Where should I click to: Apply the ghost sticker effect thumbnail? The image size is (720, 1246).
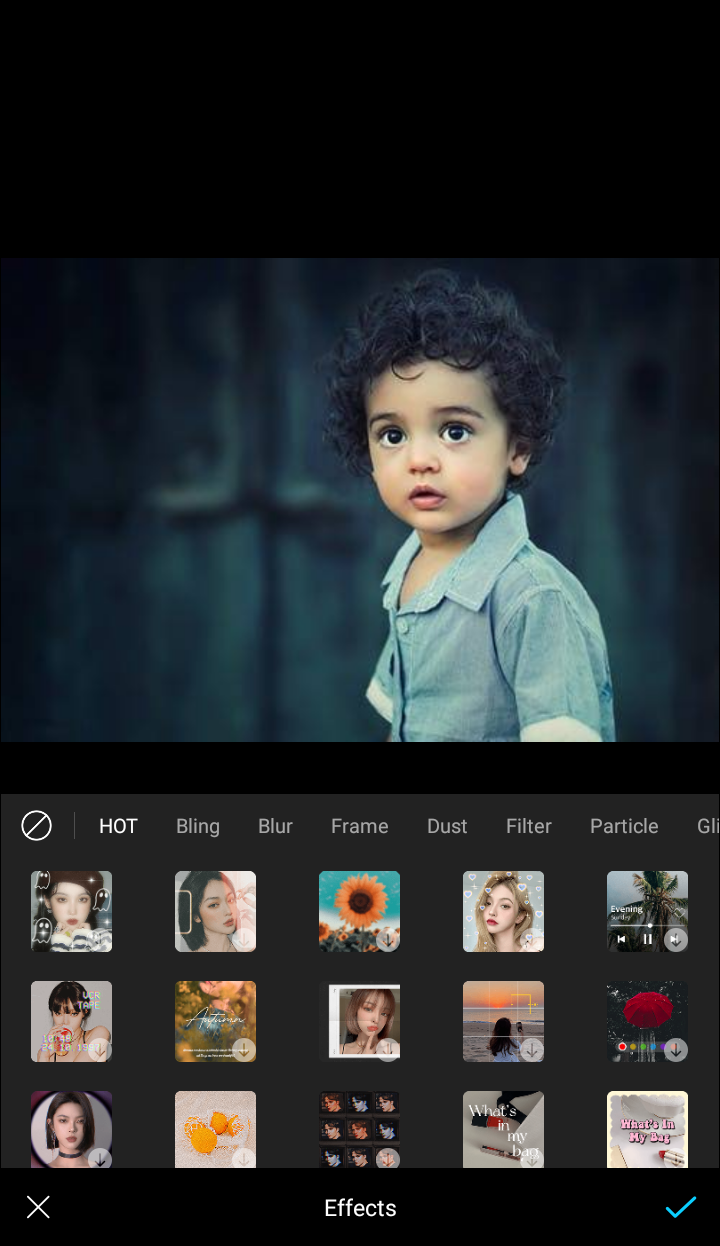(x=71, y=911)
